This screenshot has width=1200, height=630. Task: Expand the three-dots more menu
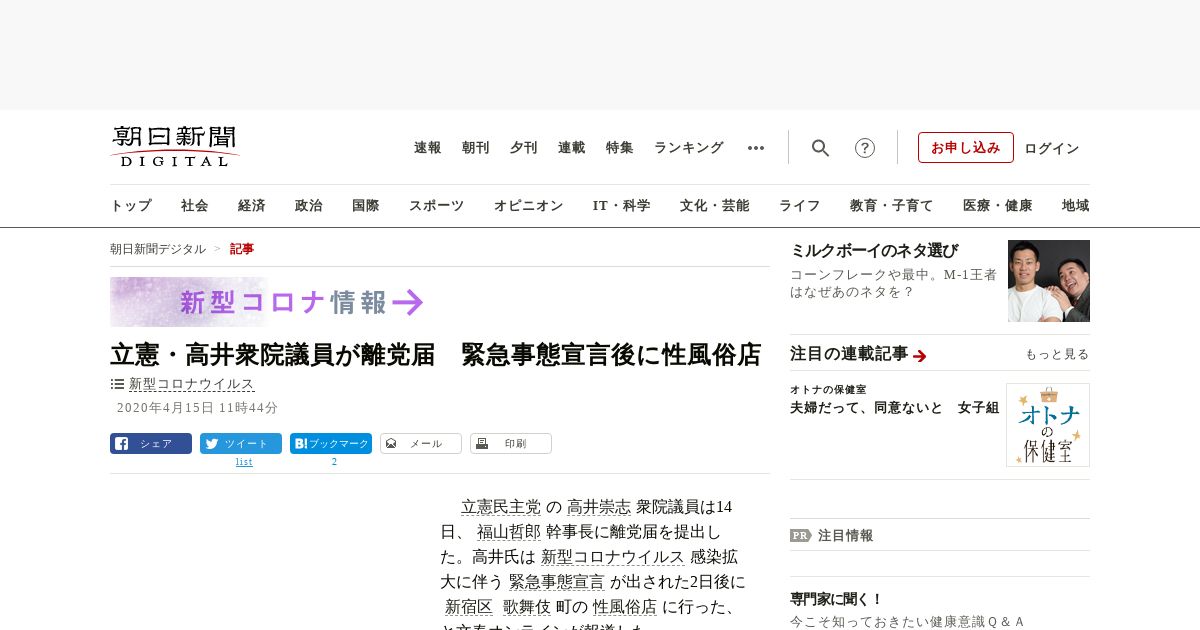[756, 148]
